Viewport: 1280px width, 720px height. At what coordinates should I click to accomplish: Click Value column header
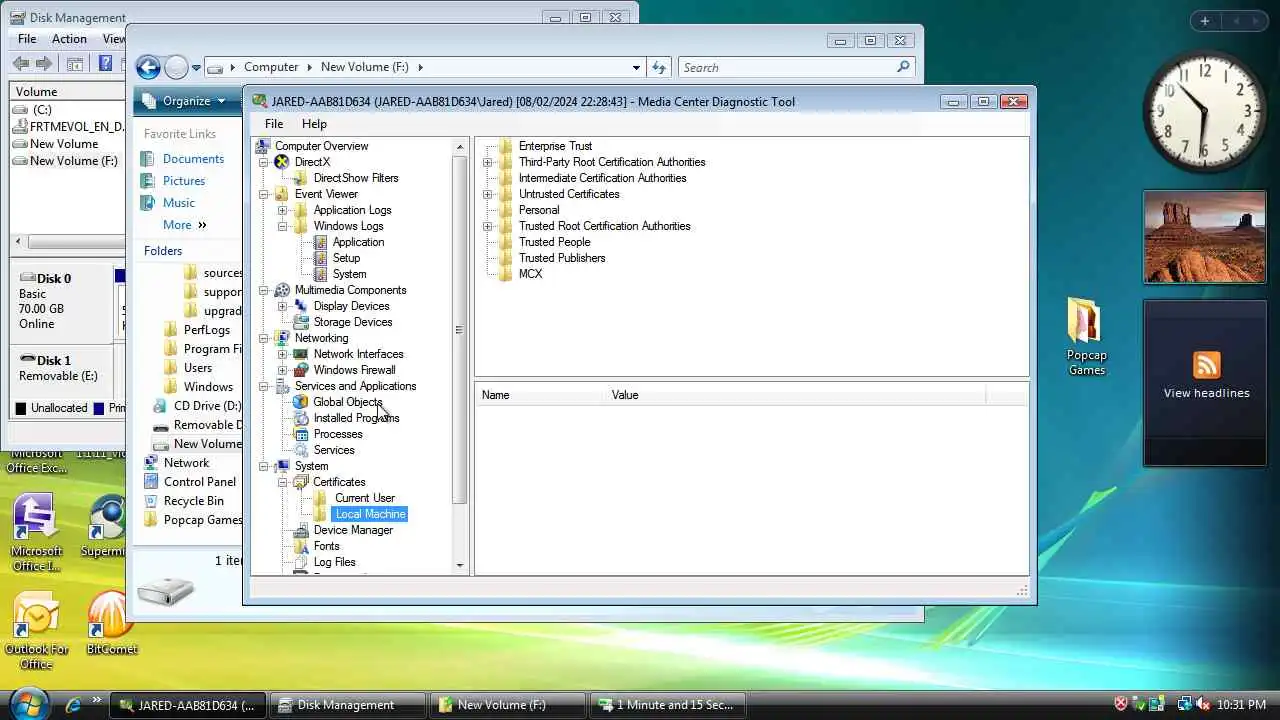point(795,395)
